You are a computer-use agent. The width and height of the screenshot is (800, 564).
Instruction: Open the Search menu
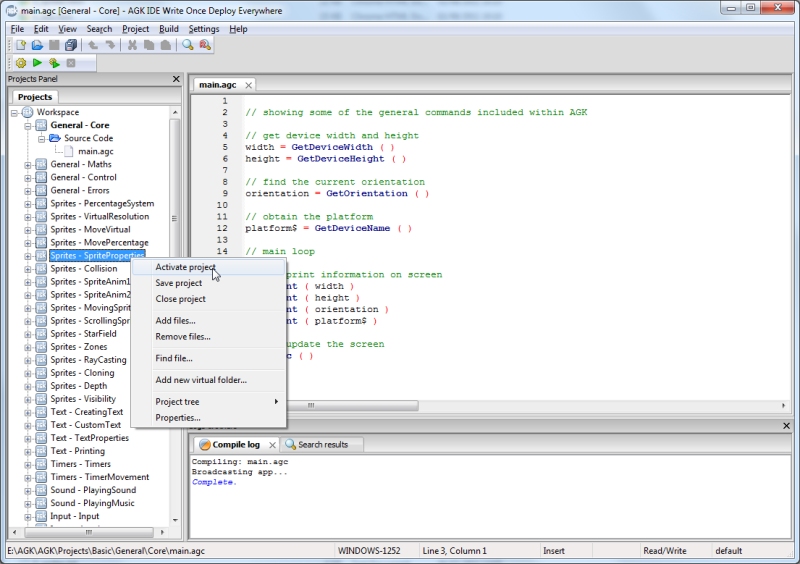(99, 29)
